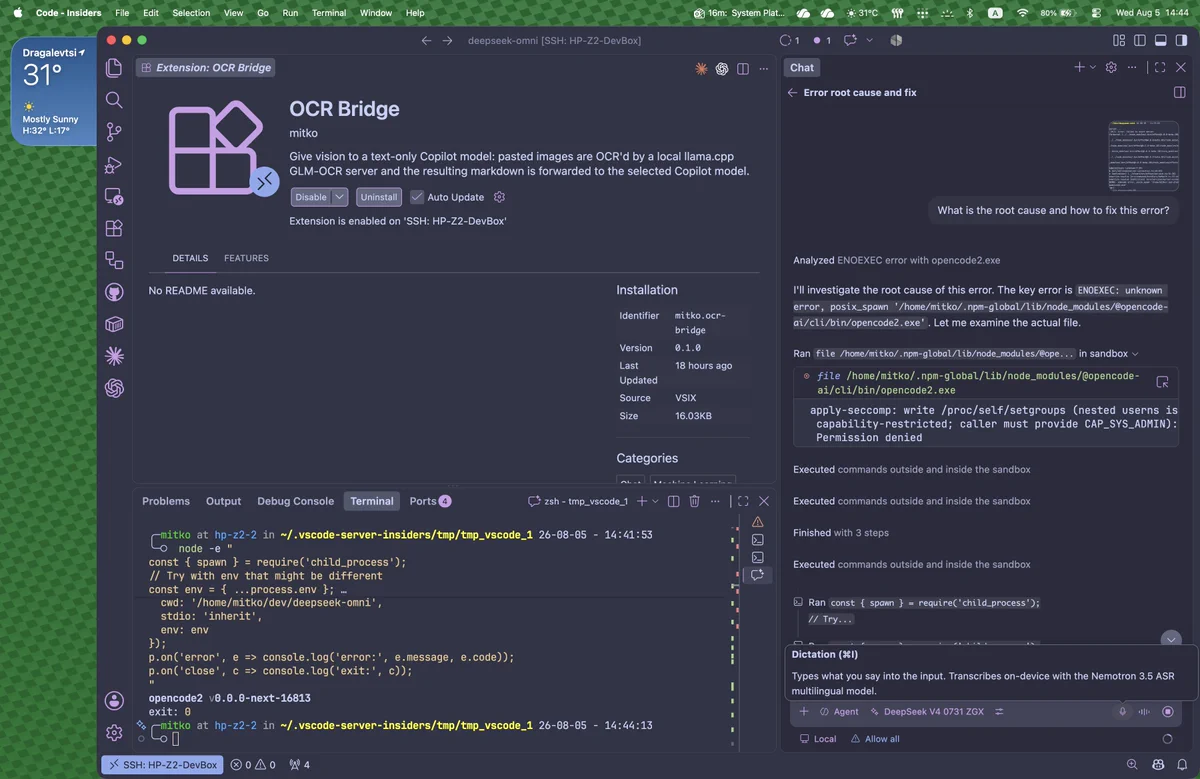
Task: Switch to the Debug Console tab
Action: 295,501
